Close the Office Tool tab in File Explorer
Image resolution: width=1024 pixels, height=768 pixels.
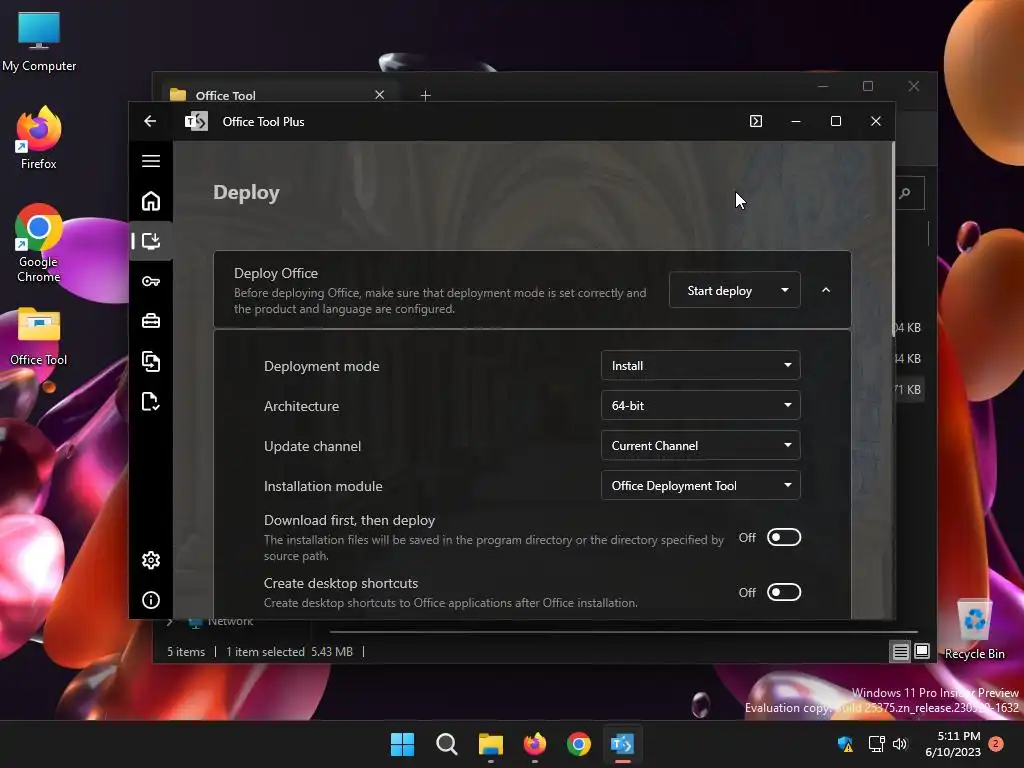[x=379, y=95]
